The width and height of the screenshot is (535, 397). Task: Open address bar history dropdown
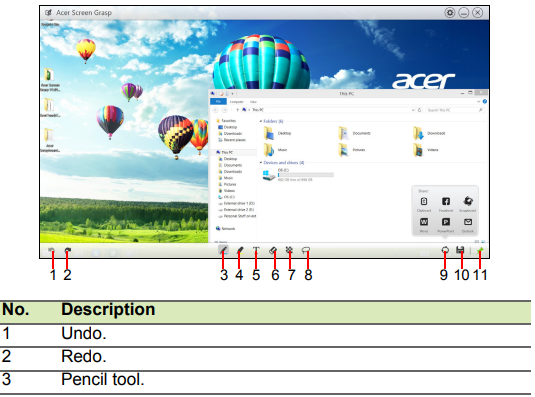point(413,110)
